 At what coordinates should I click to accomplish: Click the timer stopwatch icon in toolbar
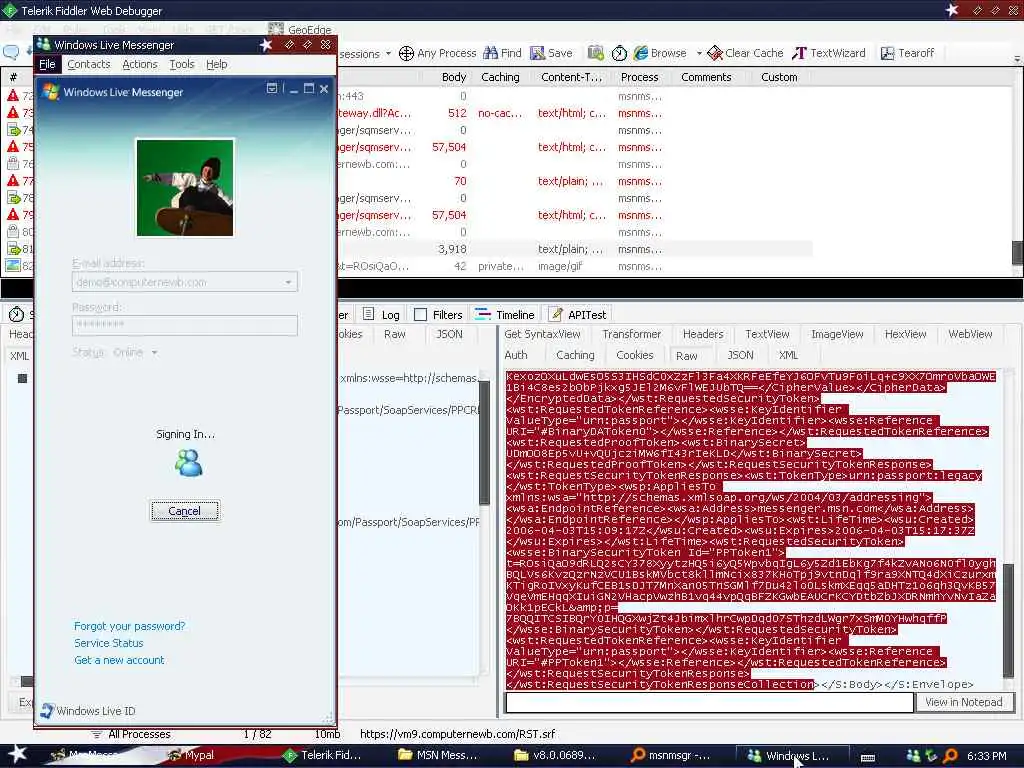(x=619, y=54)
